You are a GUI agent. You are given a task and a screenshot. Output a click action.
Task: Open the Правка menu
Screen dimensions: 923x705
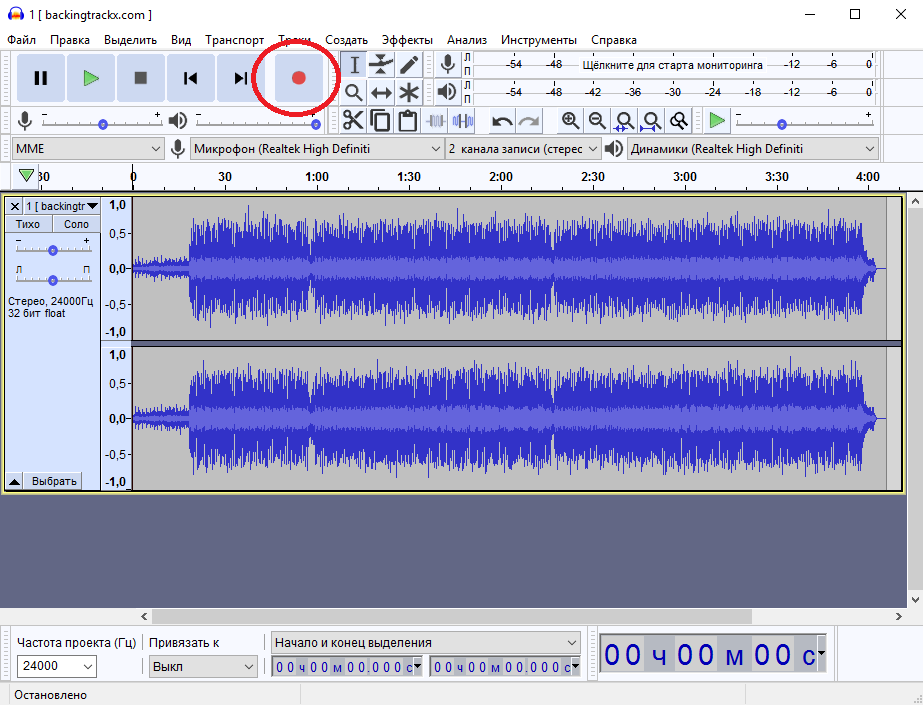pyautogui.click(x=70, y=40)
